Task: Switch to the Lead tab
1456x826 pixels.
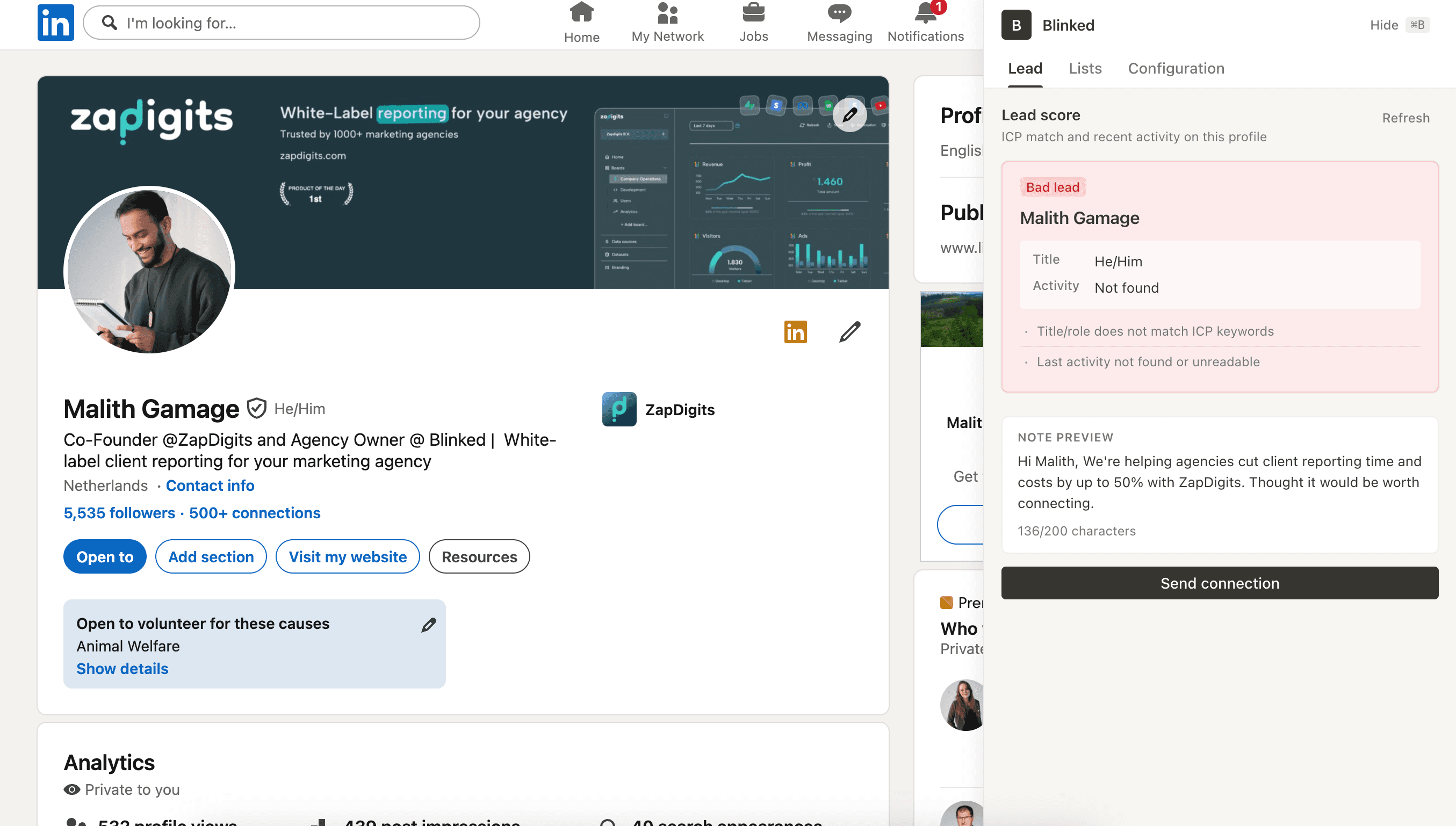Action: (x=1025, y=69)
